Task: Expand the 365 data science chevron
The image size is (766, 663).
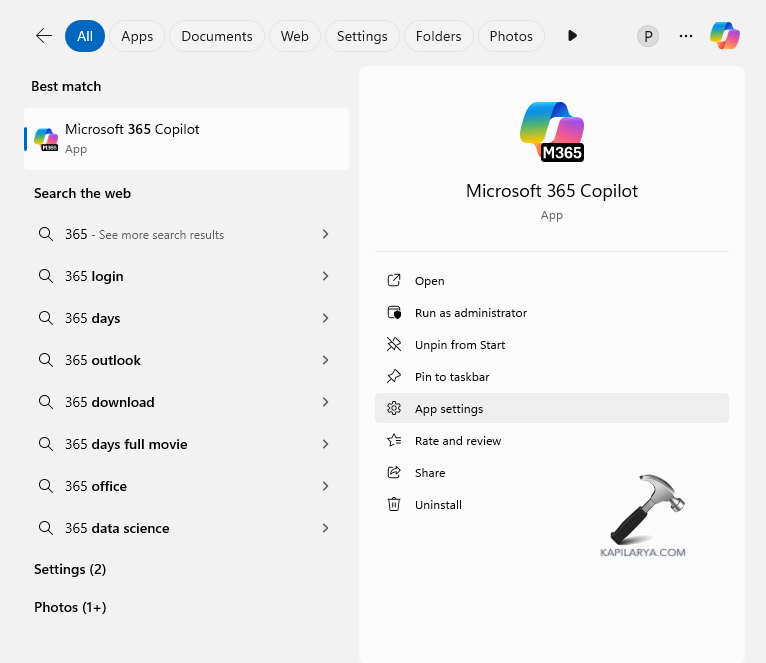Action: tap(325, 528)
